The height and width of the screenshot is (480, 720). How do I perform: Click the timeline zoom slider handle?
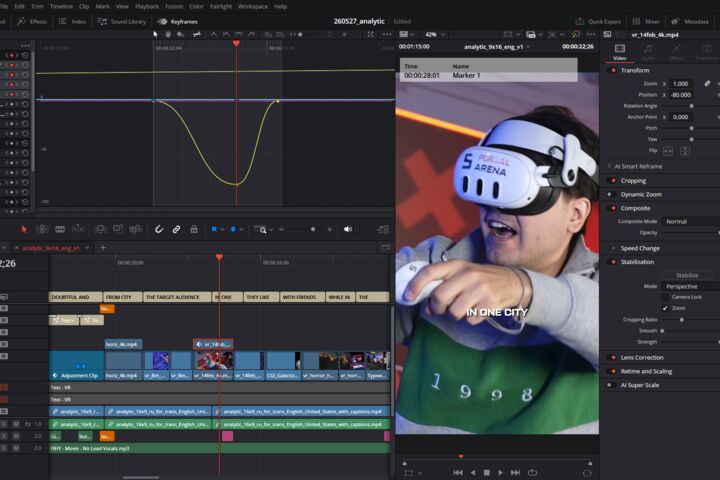[x=313, y=229]
